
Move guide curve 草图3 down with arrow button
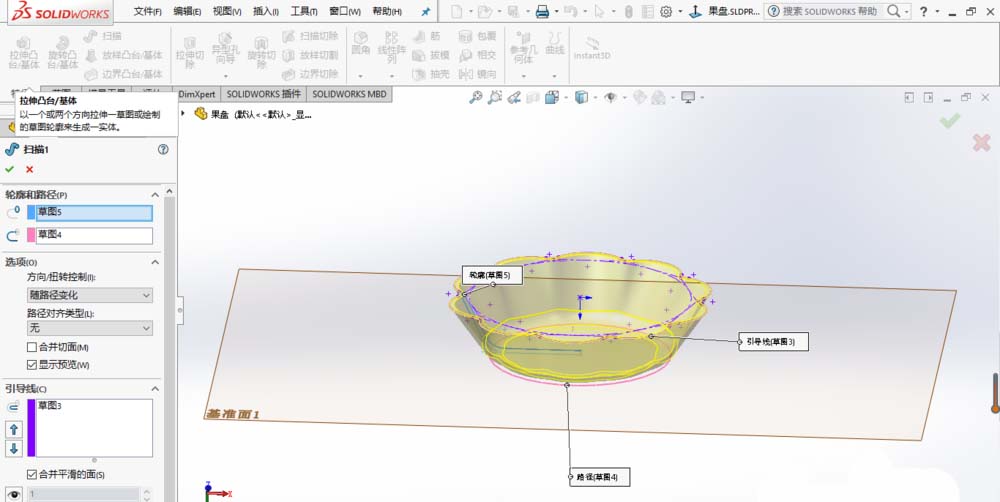click(14, 448)
